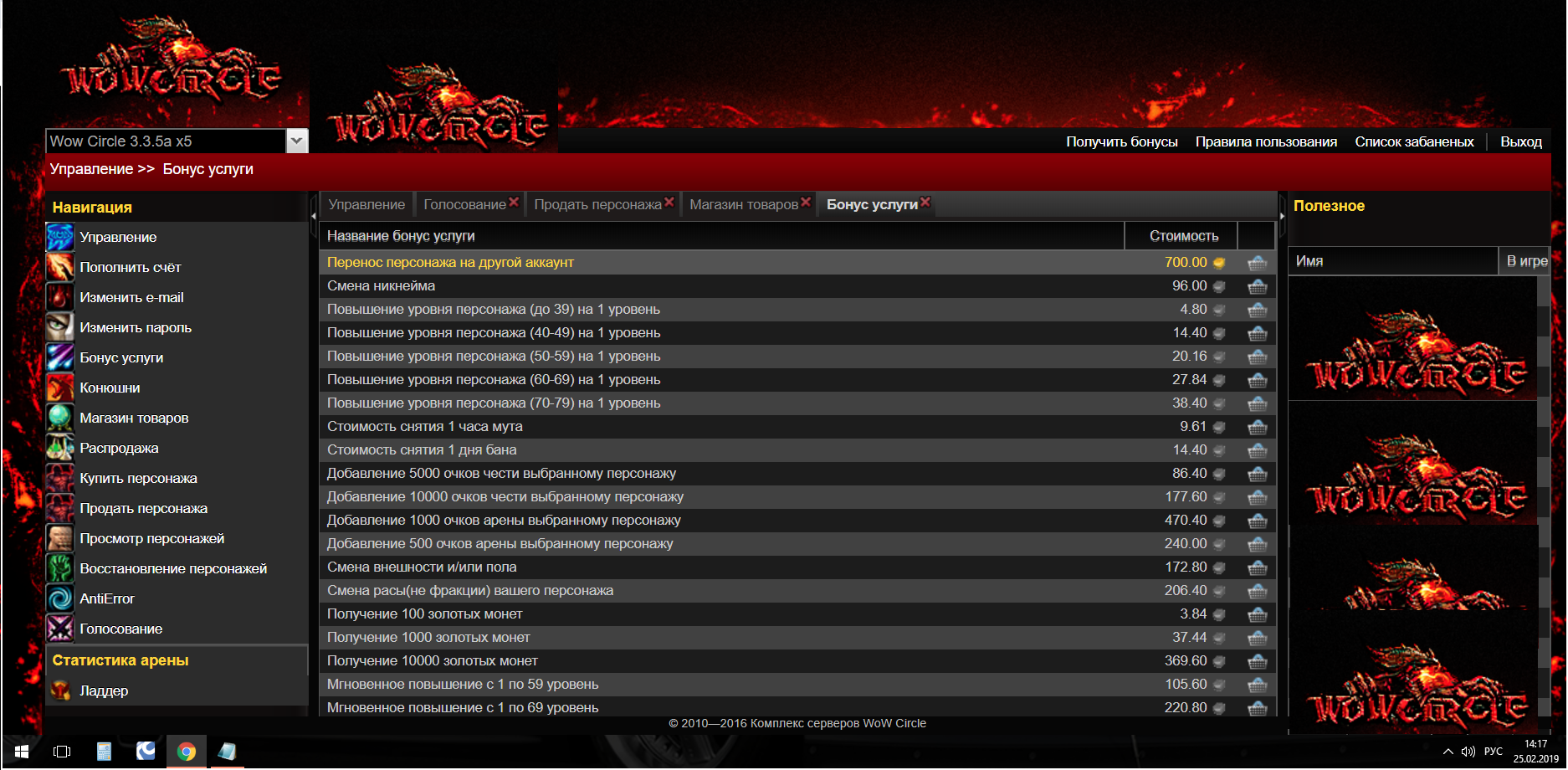Open the Получить бонусы link
The image size is (1568, 770).
click(1121, 142)
